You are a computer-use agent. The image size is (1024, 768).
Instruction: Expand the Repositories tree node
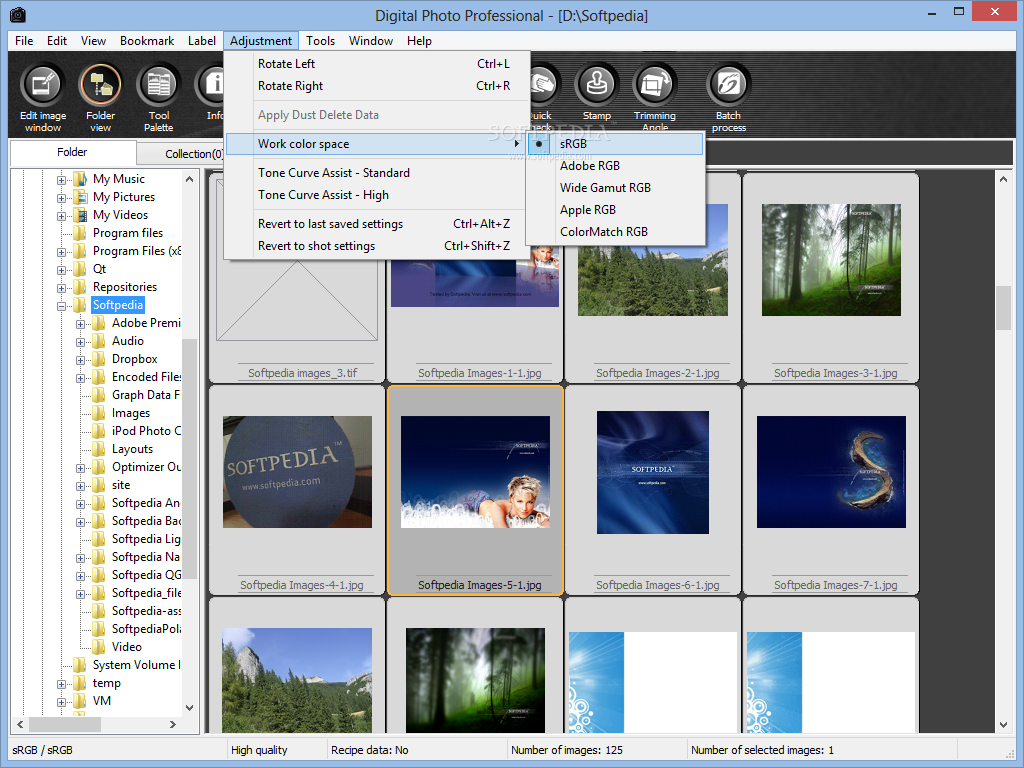61,287
